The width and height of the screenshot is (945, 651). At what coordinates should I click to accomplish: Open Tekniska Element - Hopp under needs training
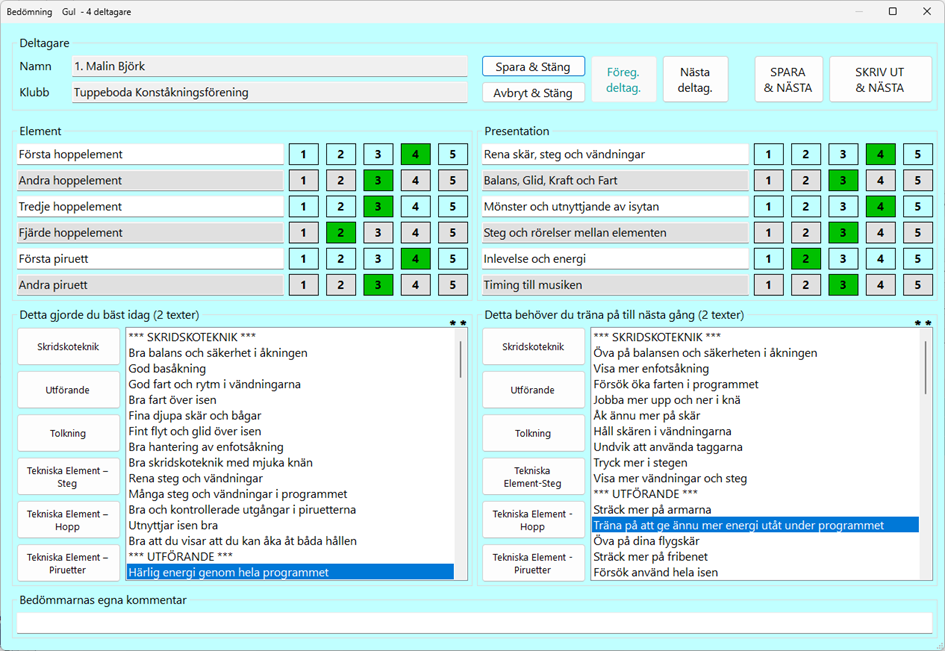(533, 520)
